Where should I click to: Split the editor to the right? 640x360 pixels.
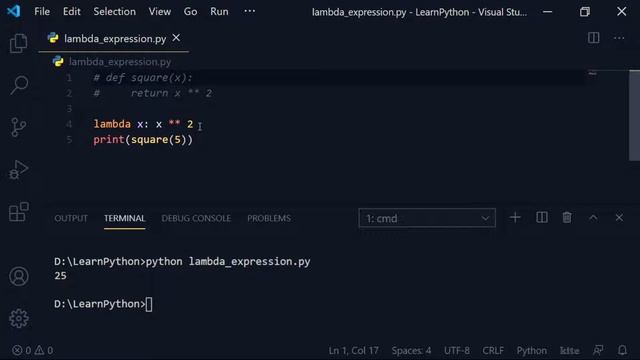tap(593, 38)
